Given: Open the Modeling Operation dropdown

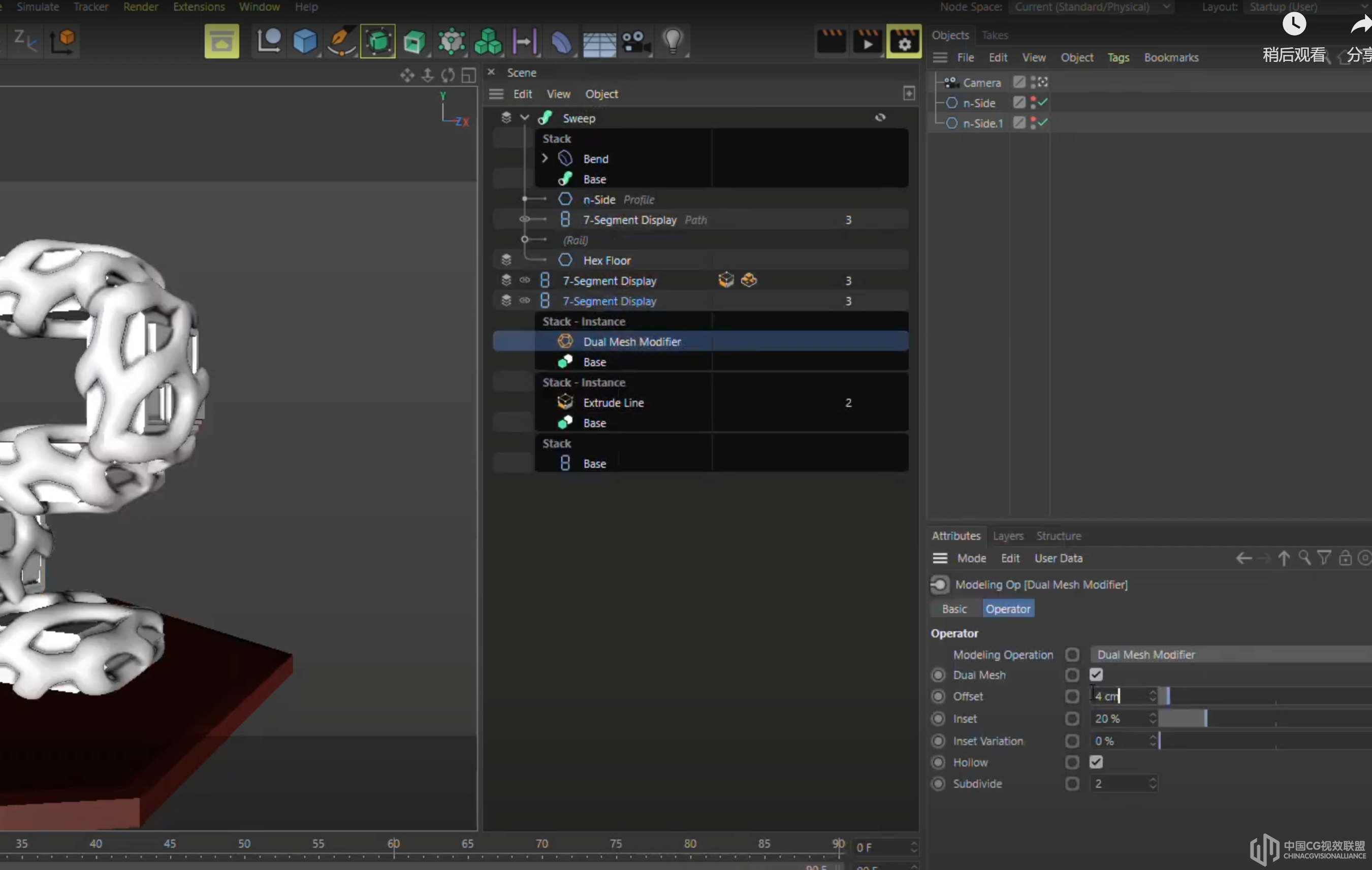Looking at the screenshot, I should 1231,655.
